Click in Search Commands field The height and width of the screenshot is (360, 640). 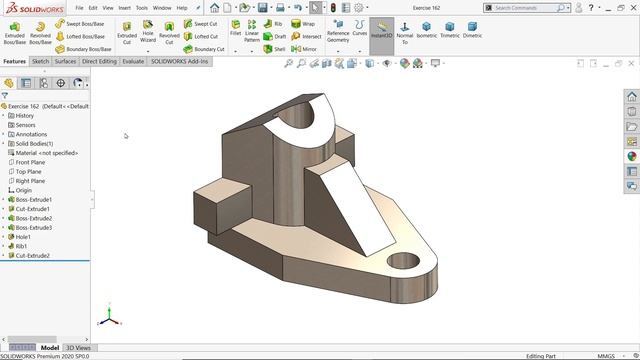pos(524,8)
